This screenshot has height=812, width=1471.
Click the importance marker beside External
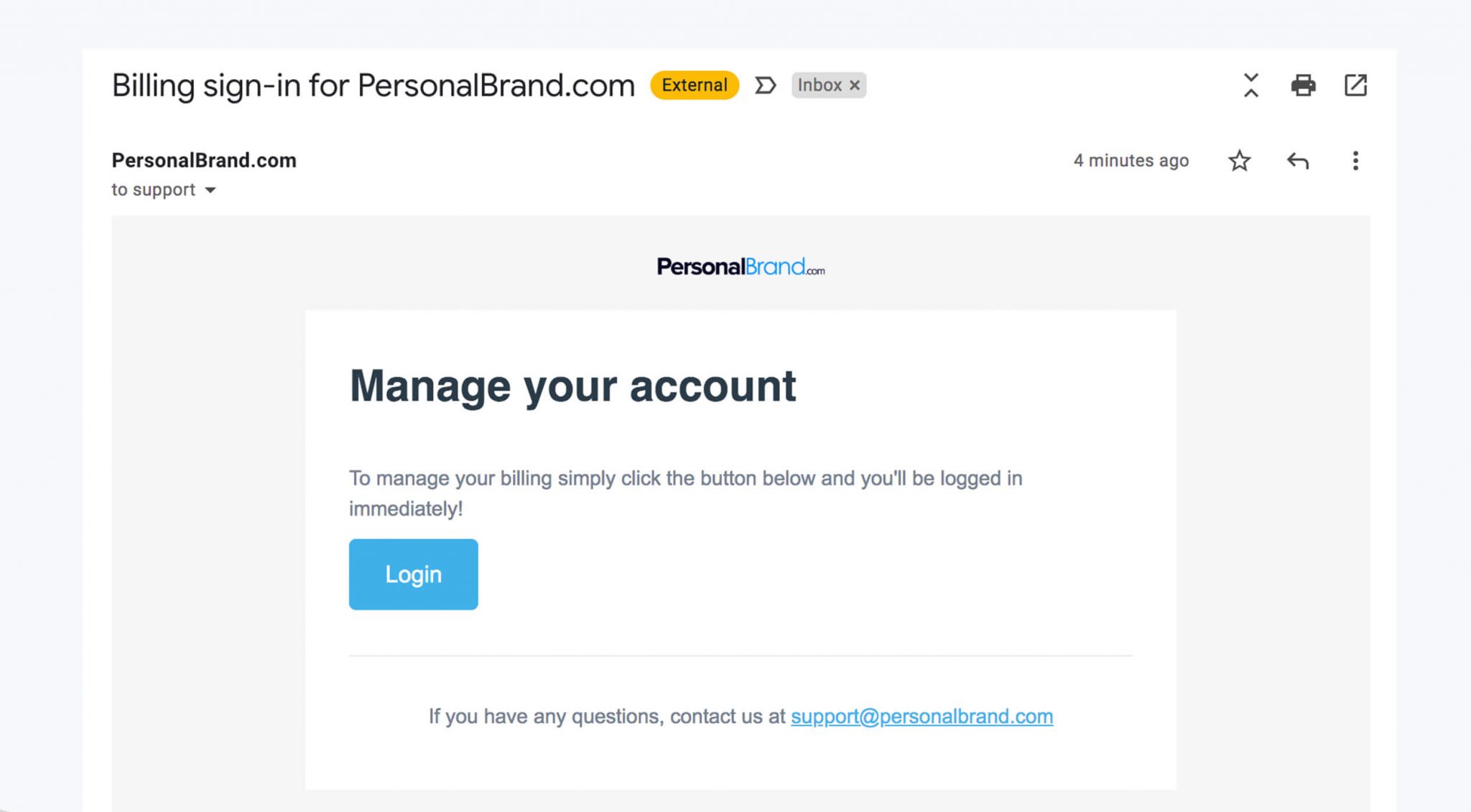(x=765, y=85)
